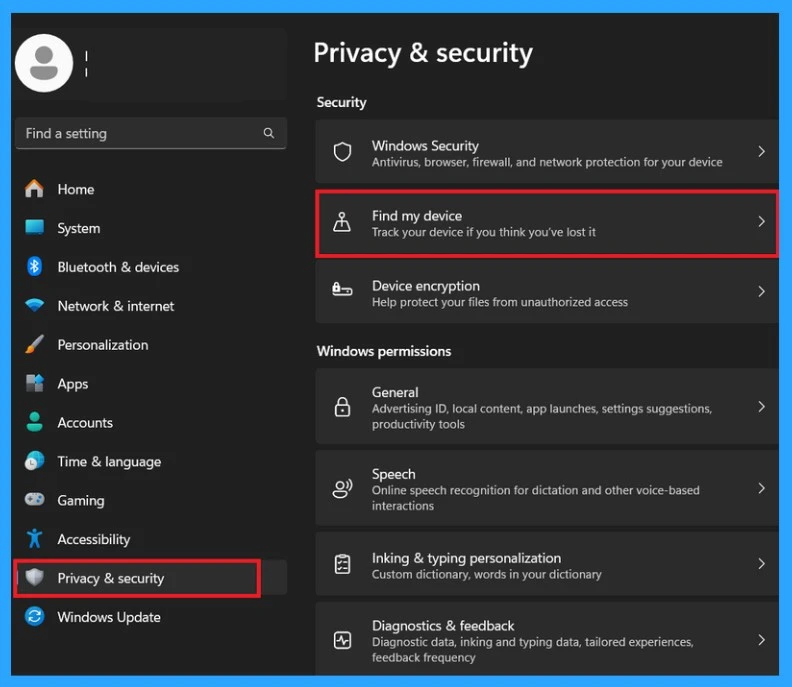Click the Bluetooth symbol icon
792x687 pixels.
tap(34, 266)
